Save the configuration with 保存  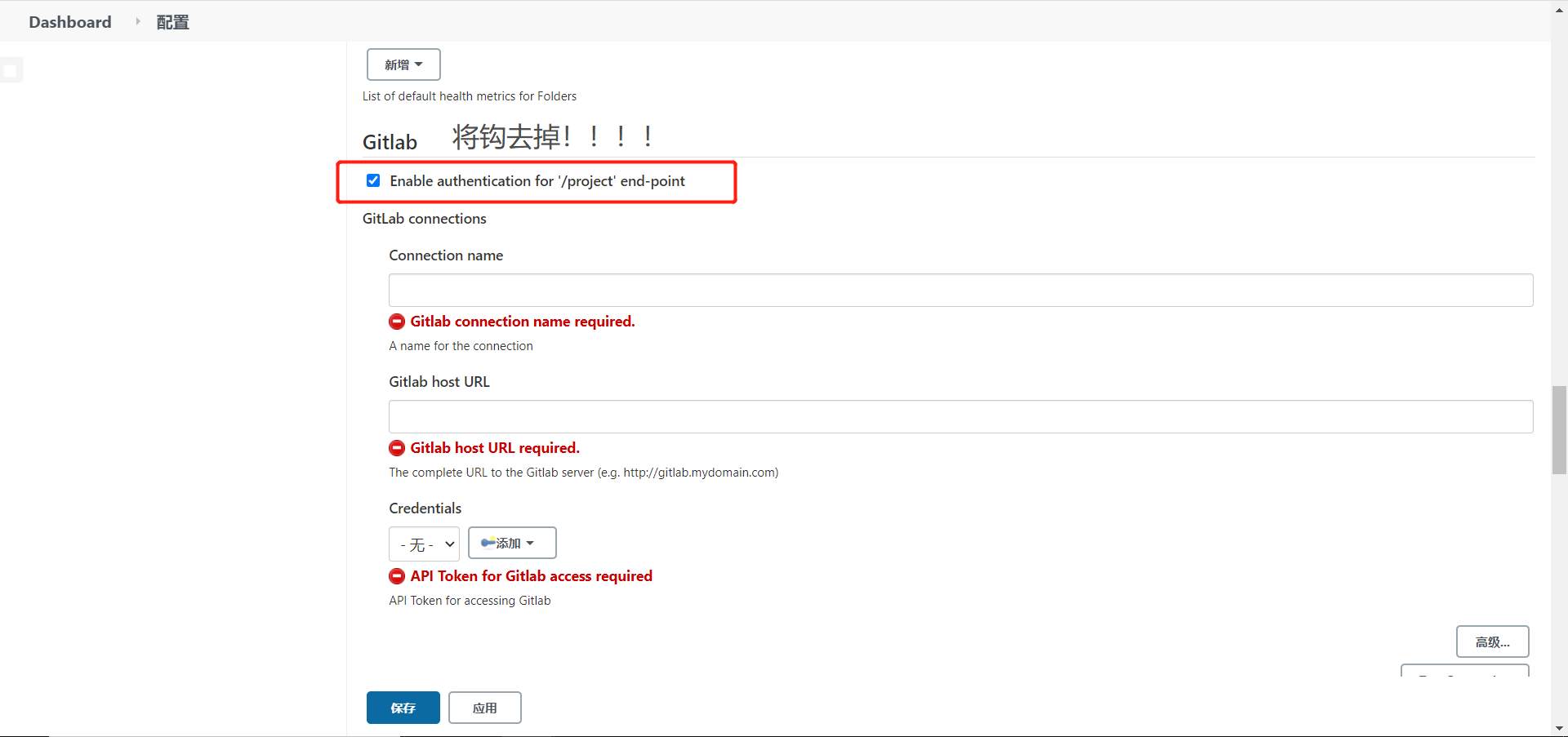[403, 708]
